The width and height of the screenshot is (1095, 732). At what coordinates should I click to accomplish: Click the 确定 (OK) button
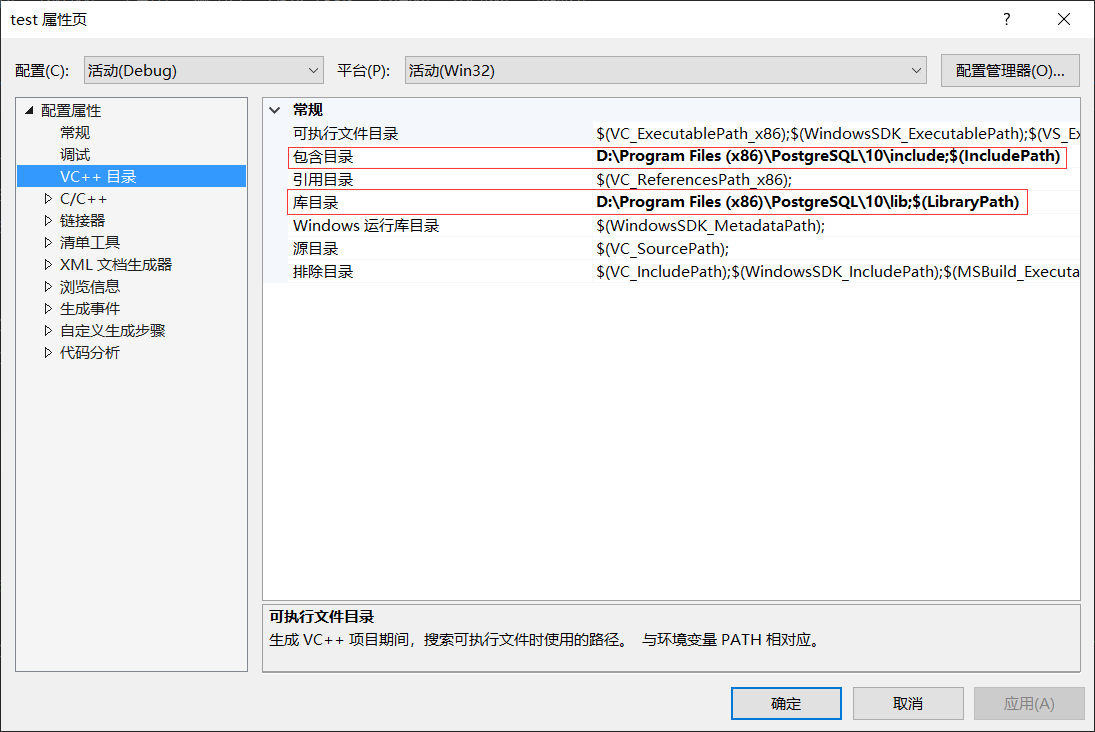(786, 703)
